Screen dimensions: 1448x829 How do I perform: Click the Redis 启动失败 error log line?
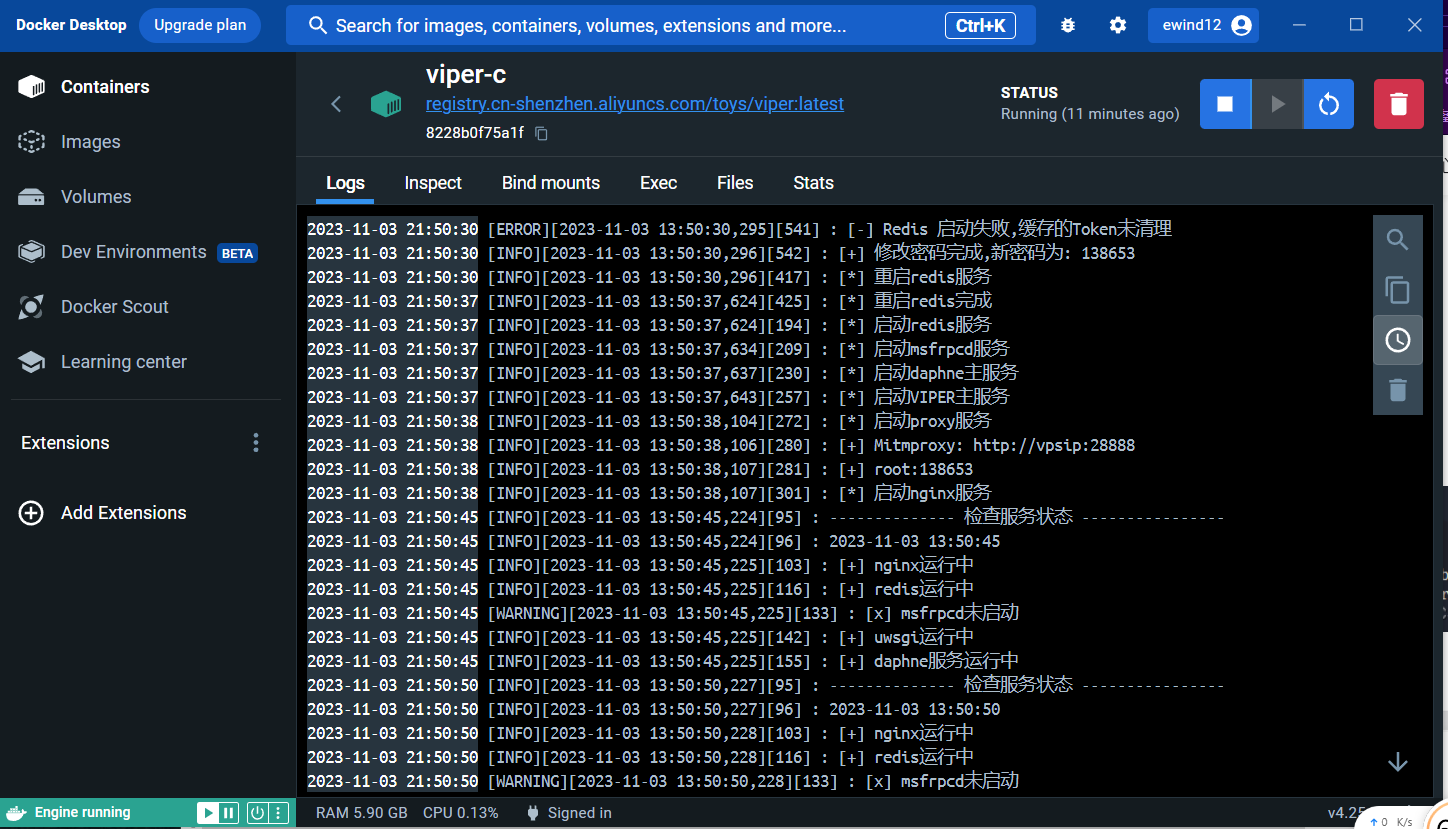739,229
